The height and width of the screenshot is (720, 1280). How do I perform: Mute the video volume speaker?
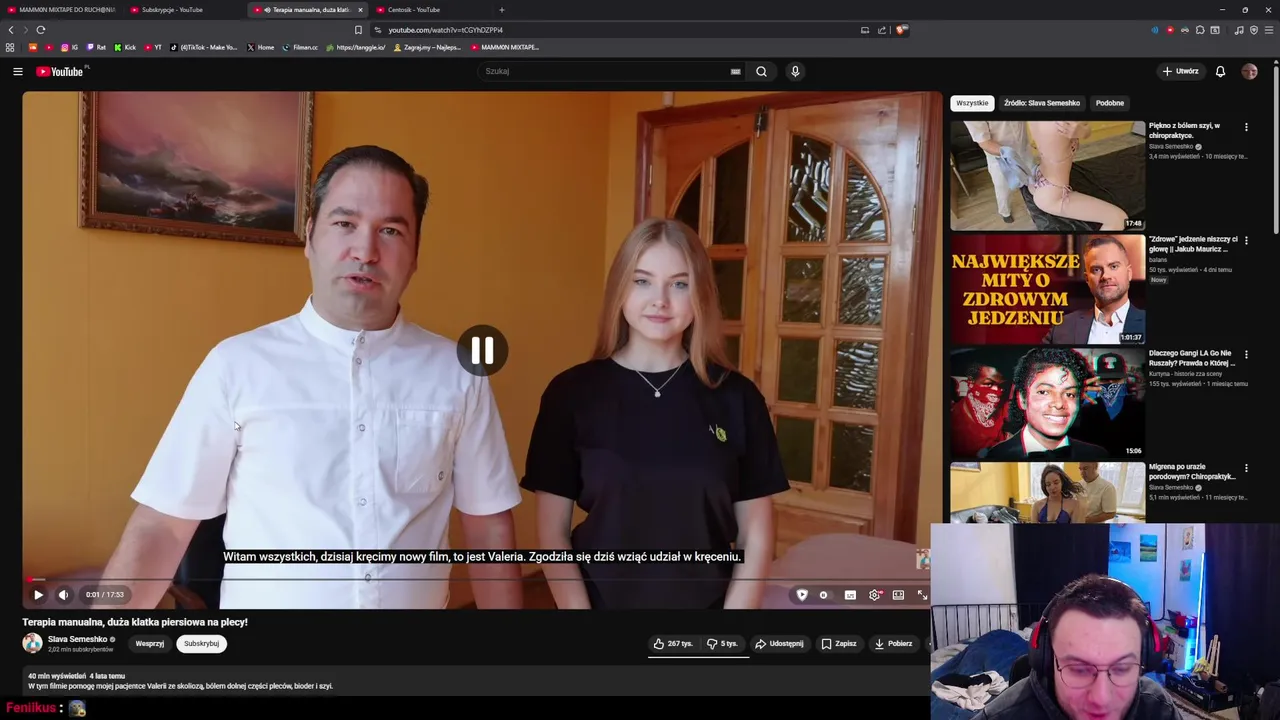63,595
